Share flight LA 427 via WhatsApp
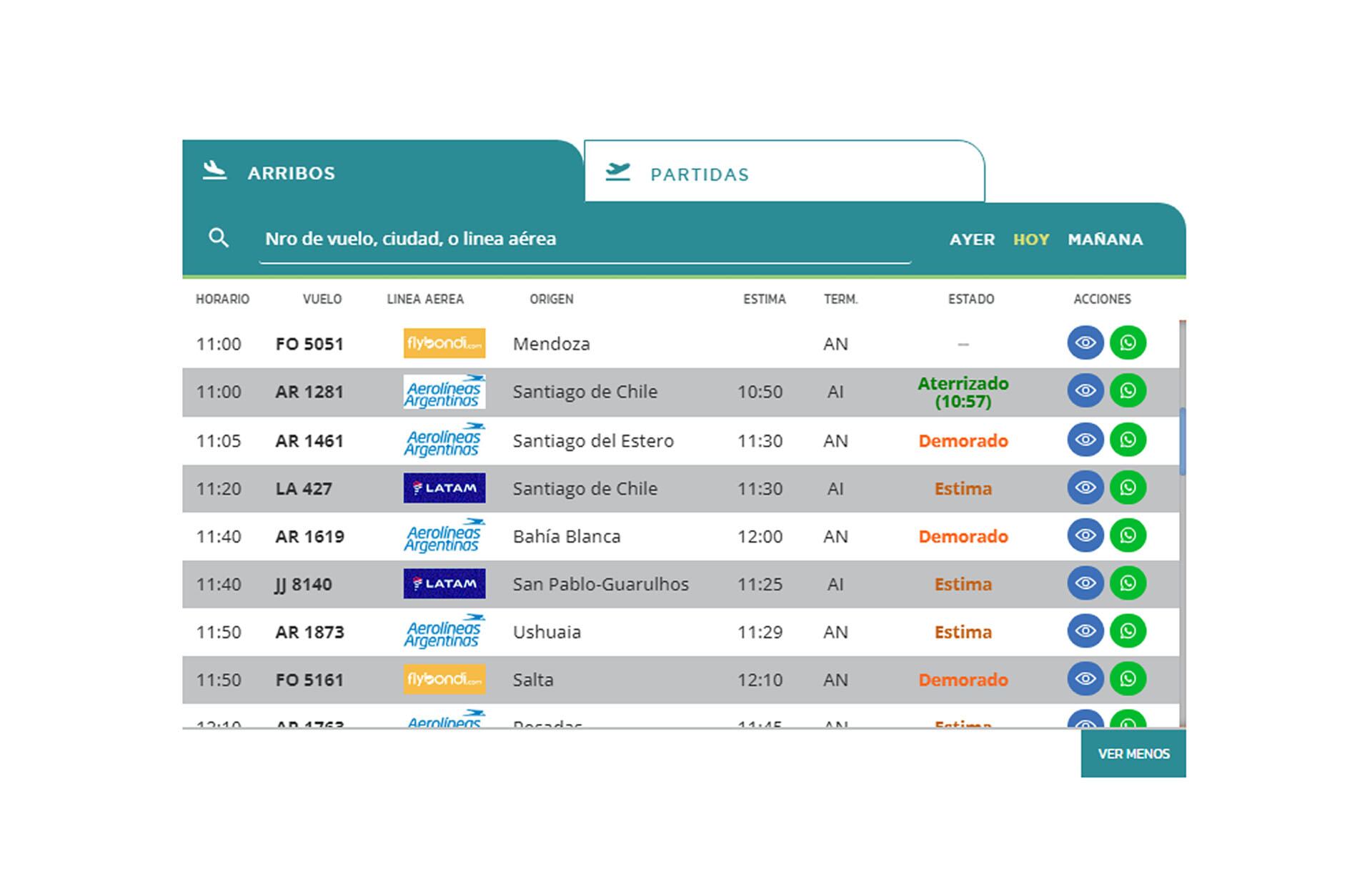The width and height of the screenshot is (1372, 895). 1128,488
